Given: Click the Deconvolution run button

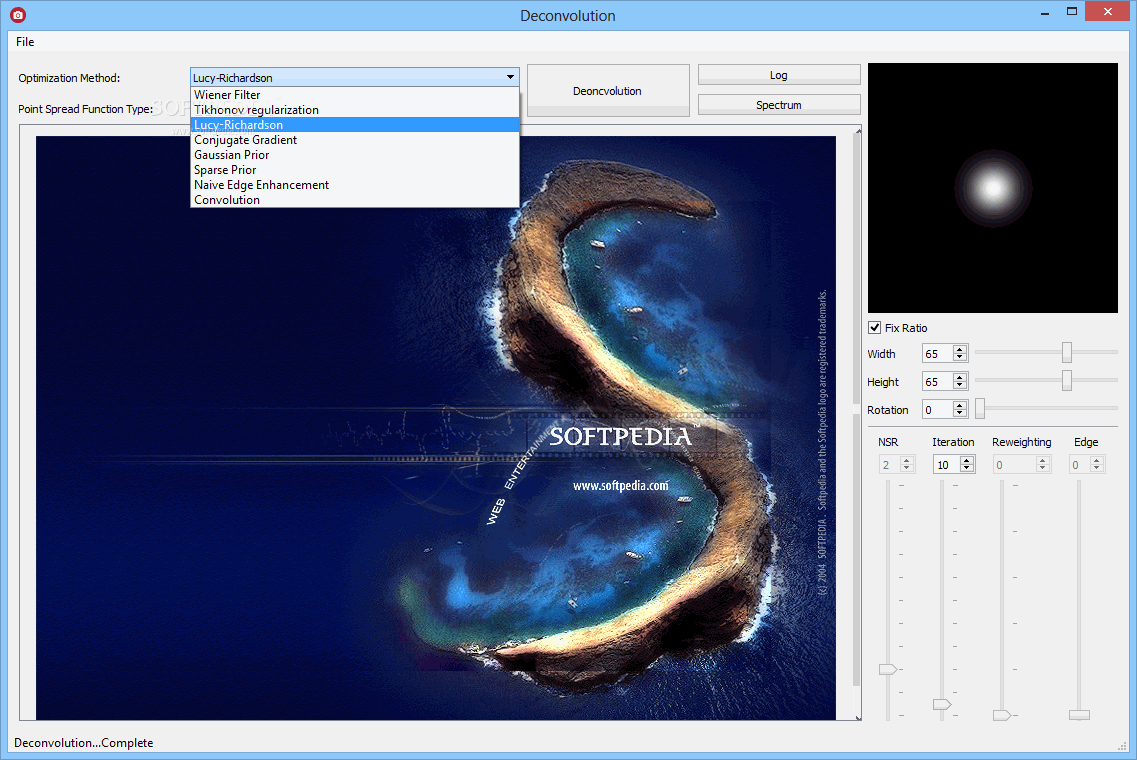Looking at the screenshot, I should click(x=608, y=91).
